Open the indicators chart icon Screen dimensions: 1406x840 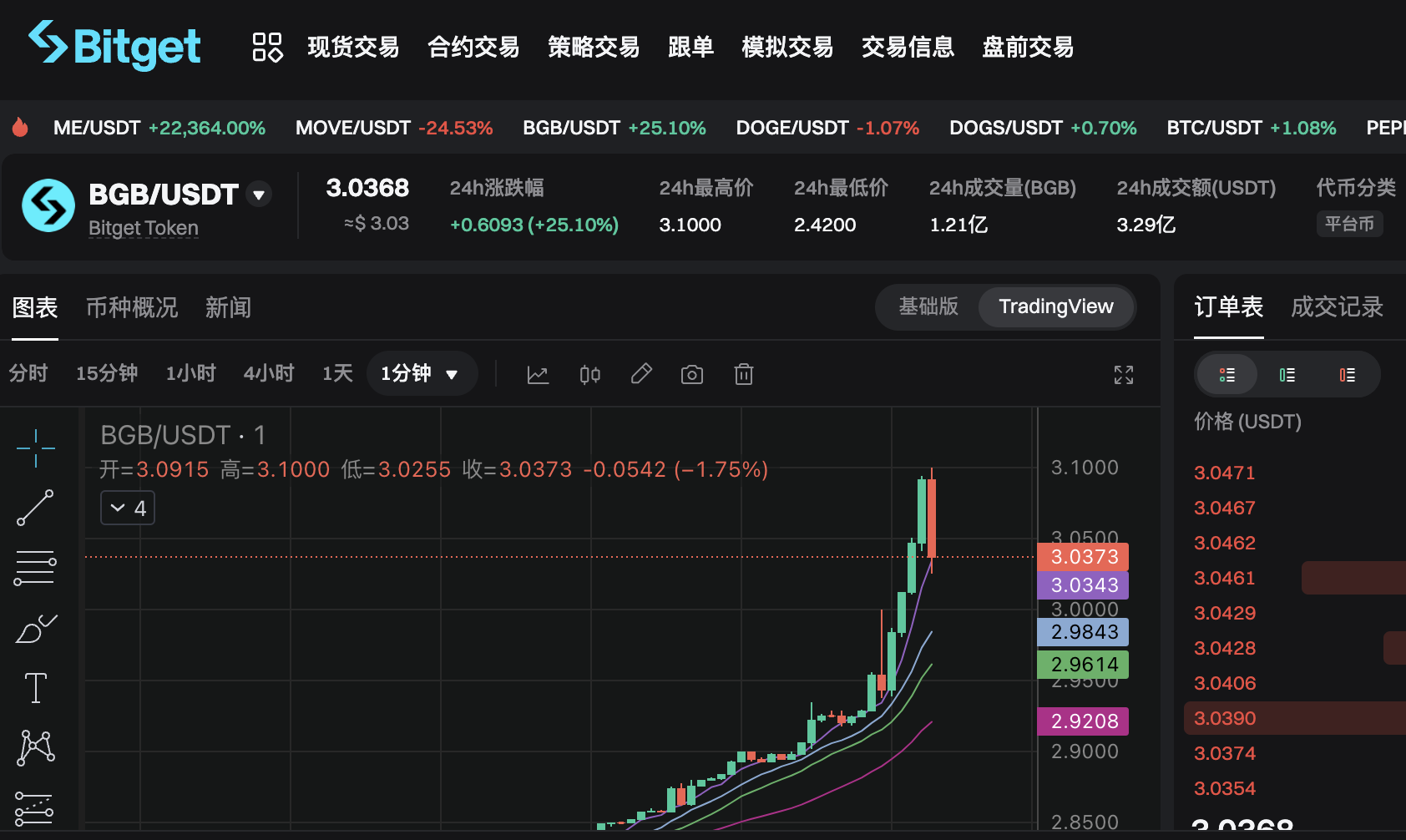(538, 375)
